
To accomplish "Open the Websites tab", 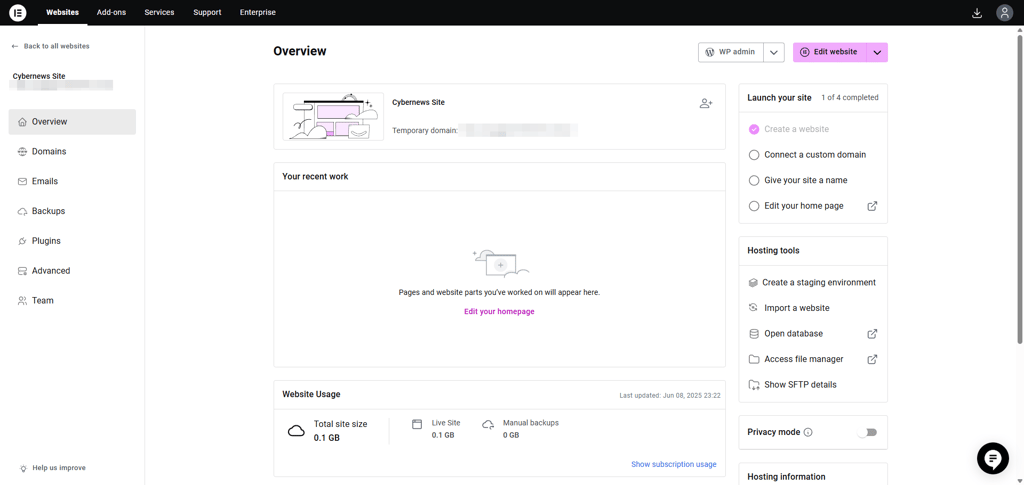I will coord(63,12).
